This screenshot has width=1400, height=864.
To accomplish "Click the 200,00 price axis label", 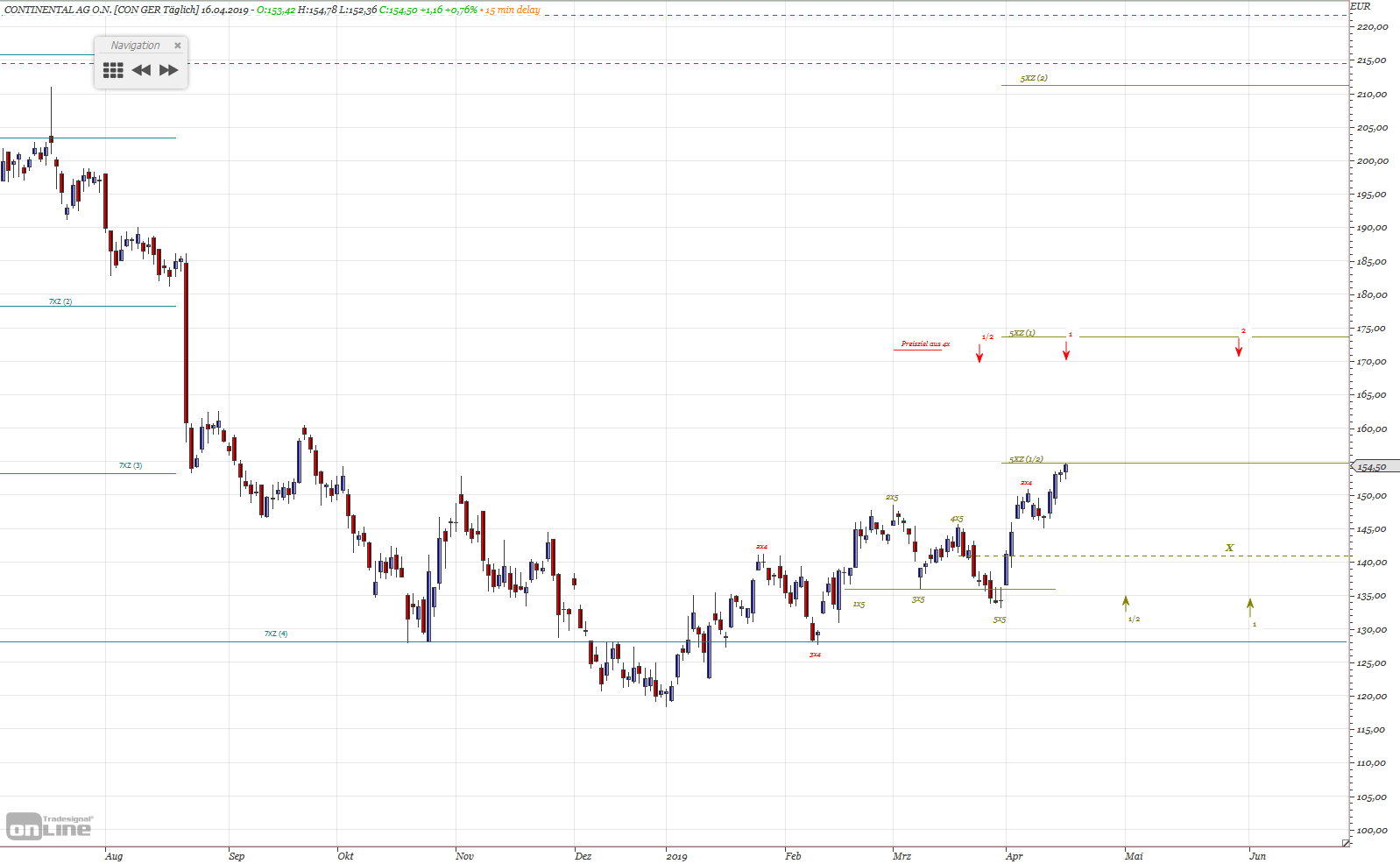I will (x=1372, y=161).
